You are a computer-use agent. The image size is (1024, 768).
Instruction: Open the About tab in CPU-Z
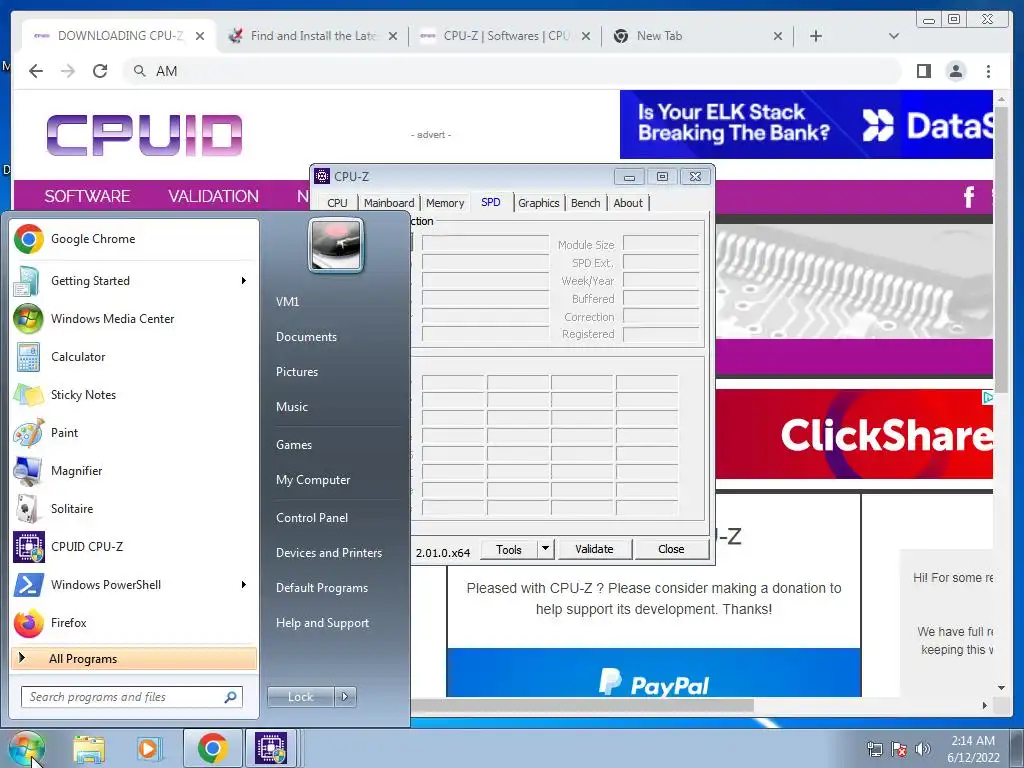click(628, 203)
